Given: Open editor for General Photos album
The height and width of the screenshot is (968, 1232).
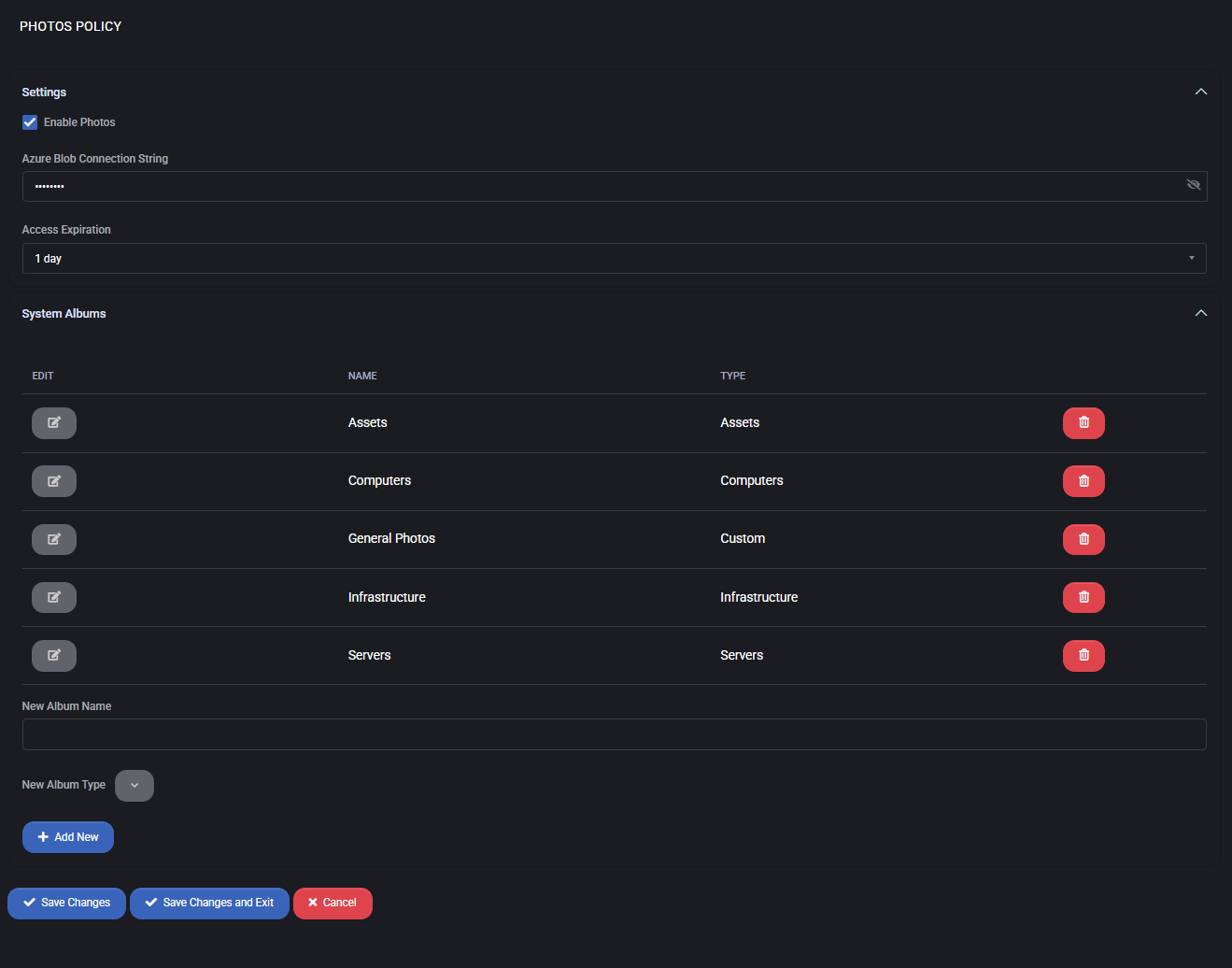Looking at the screenshot, I should click(x=54, y=539).
